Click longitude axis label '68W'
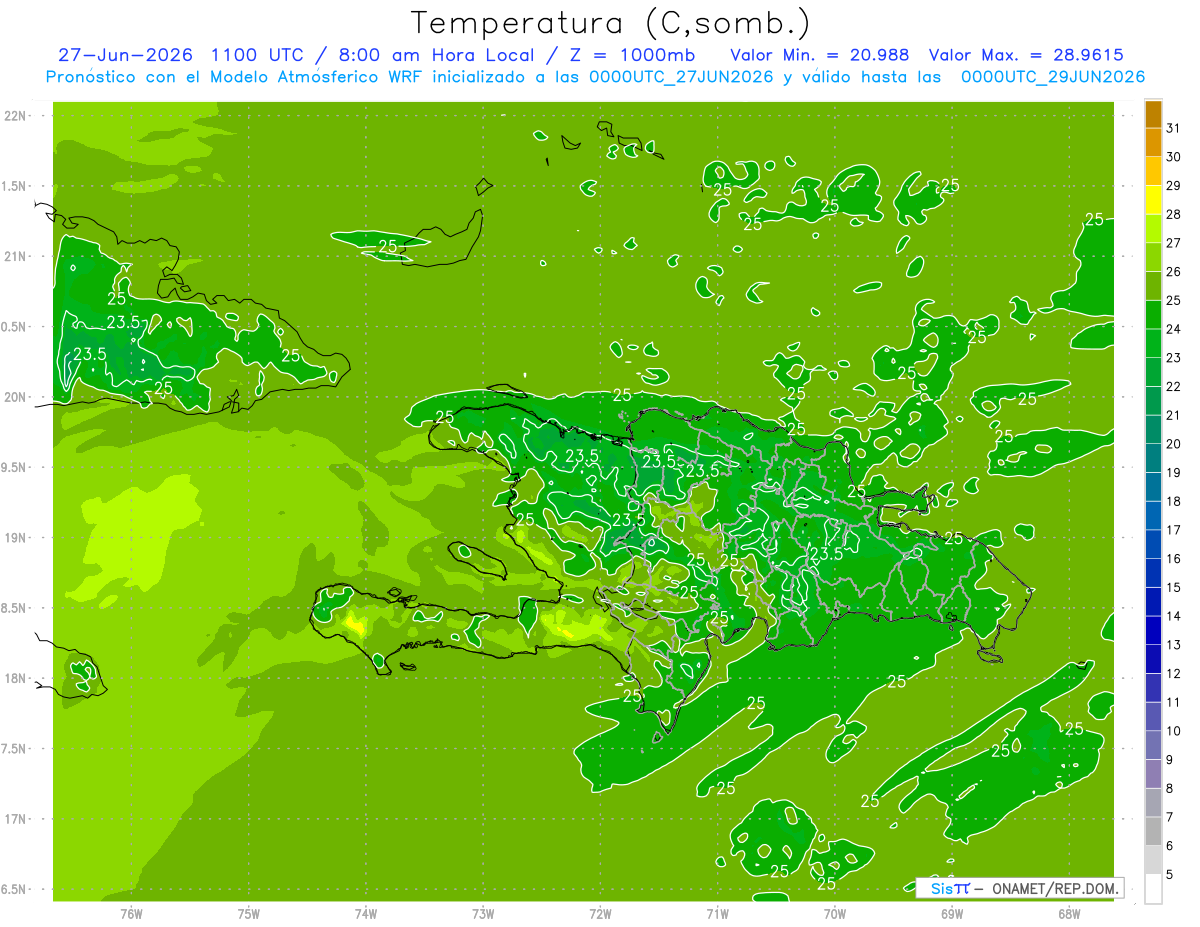The image size is (1200, 927). (1069, 914)
